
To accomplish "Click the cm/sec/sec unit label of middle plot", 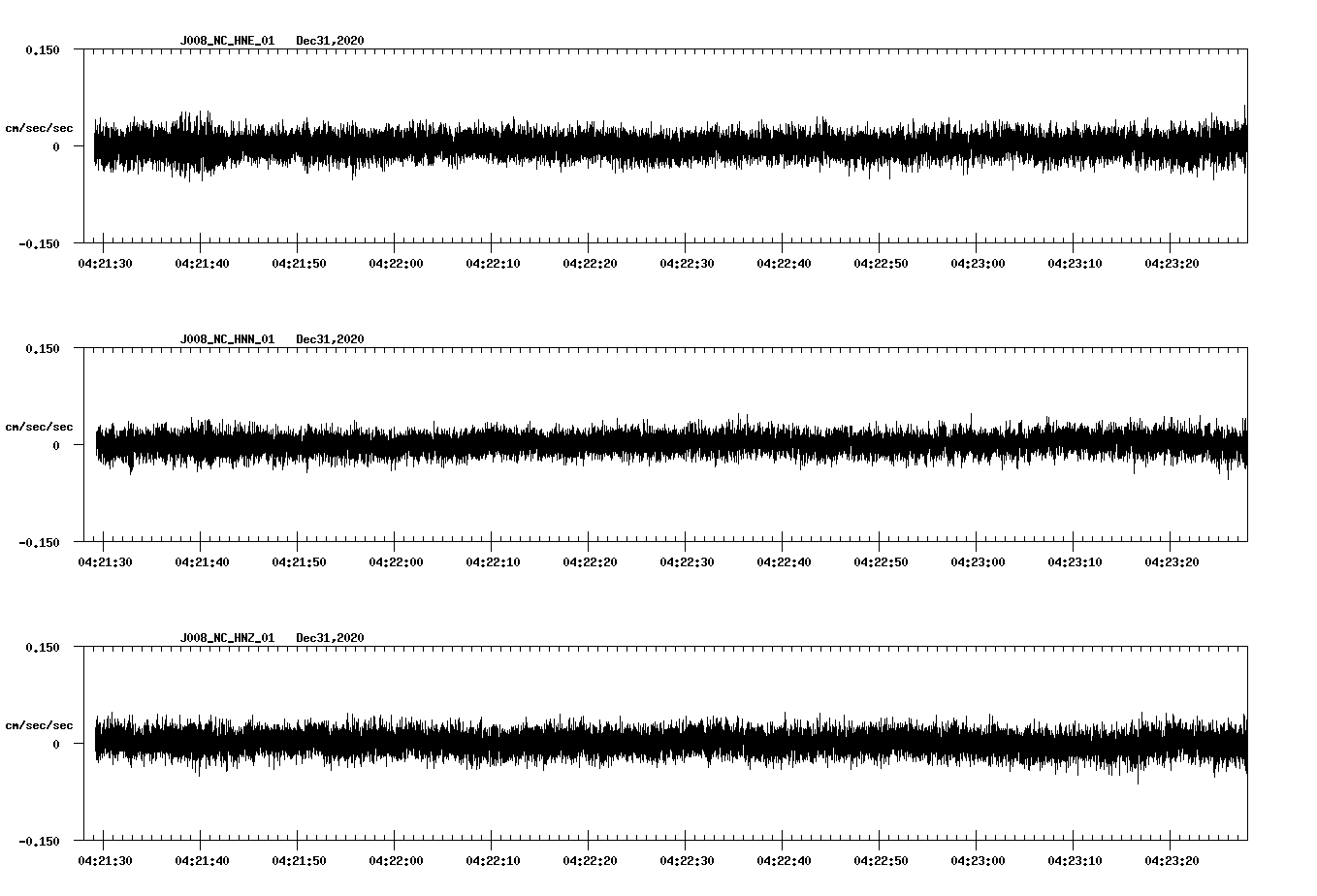I will point(40,426).
